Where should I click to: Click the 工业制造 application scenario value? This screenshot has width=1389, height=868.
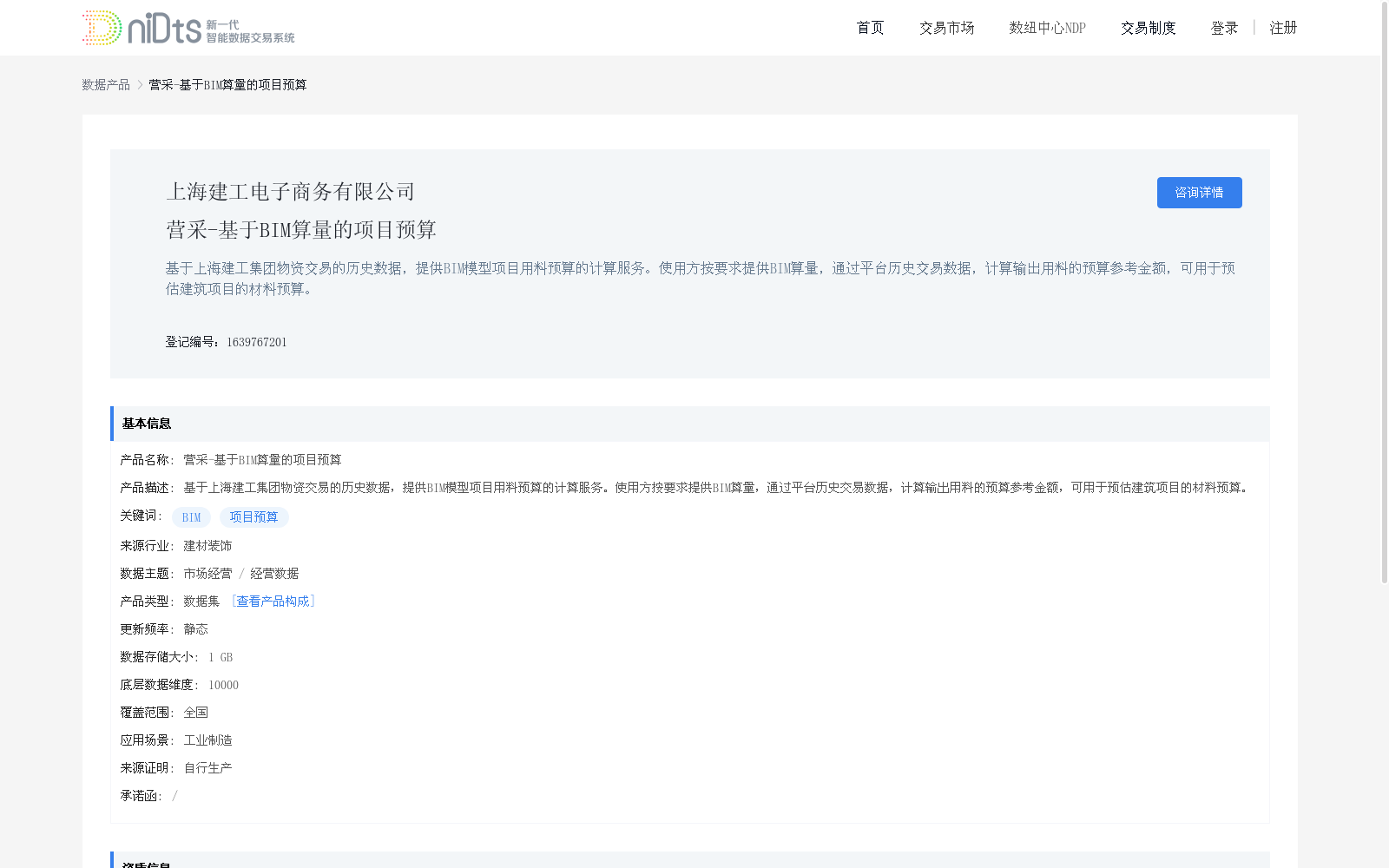pyautogui.click(x=207, y=740)
